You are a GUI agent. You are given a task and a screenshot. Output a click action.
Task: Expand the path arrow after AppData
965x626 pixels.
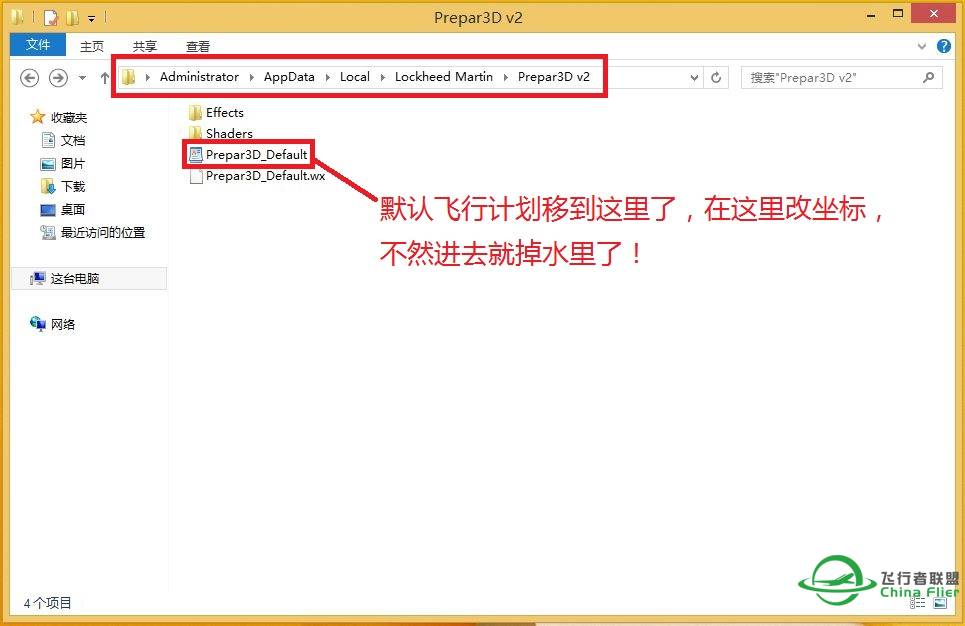(327, 77)
